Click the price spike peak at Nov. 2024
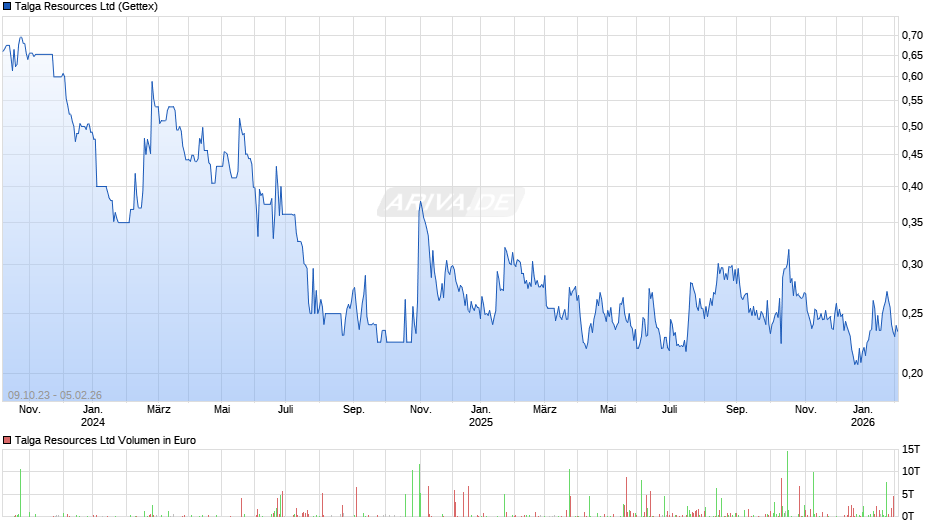Viewport: 940px width, 526px height. click(420, 203)
